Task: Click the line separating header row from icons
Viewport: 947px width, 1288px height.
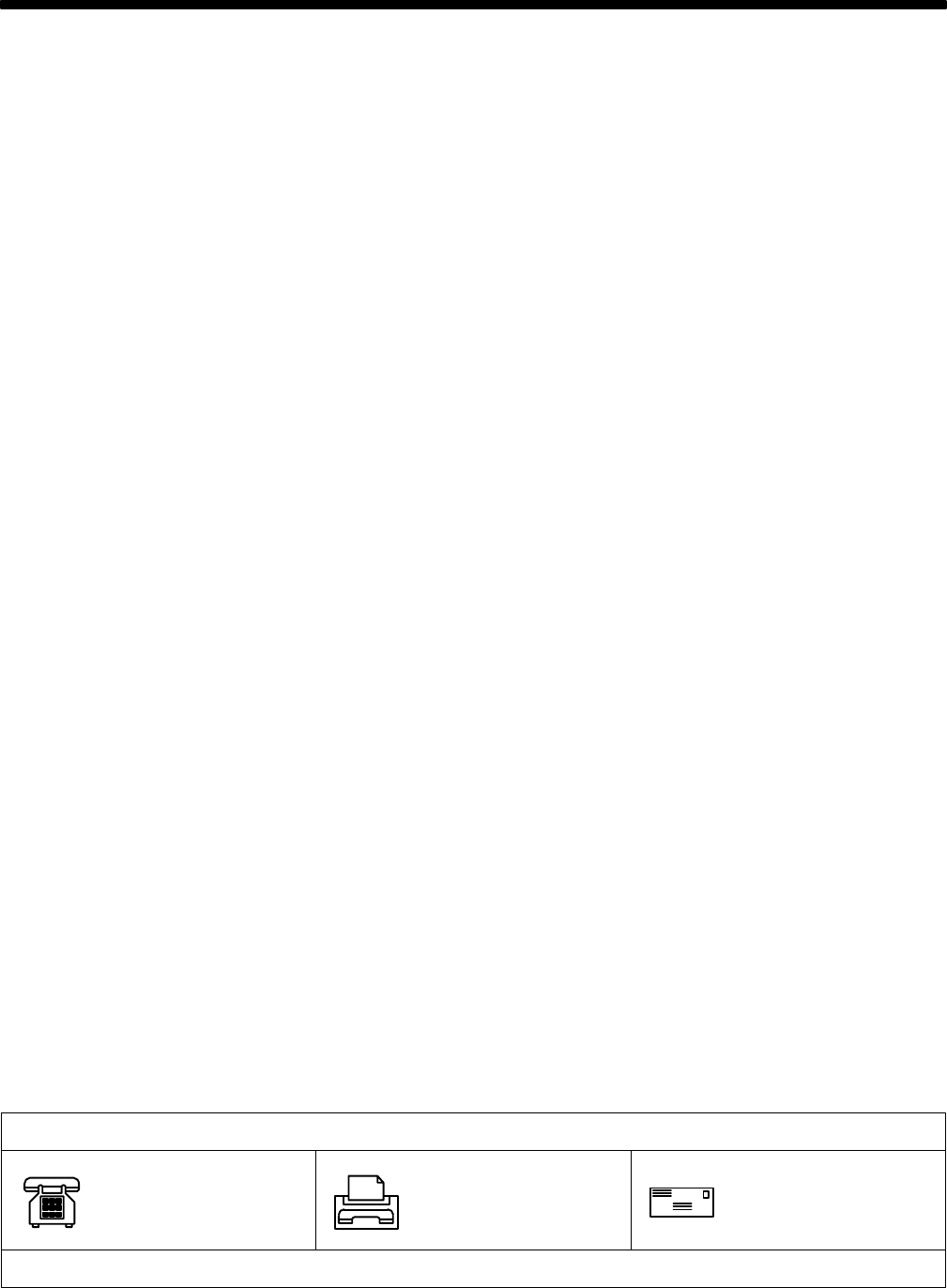Action: coord(473,1150)
